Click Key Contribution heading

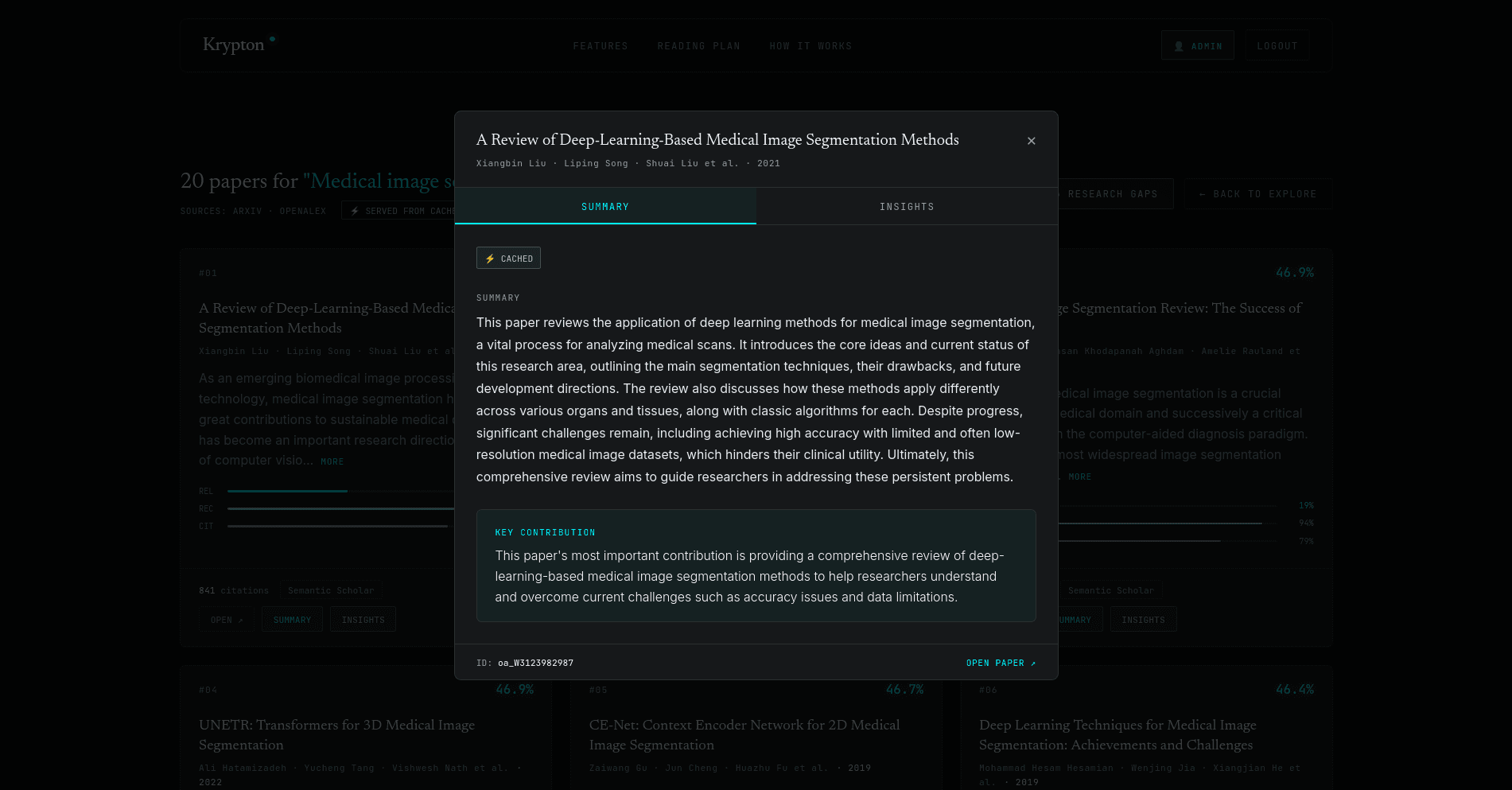545,532
